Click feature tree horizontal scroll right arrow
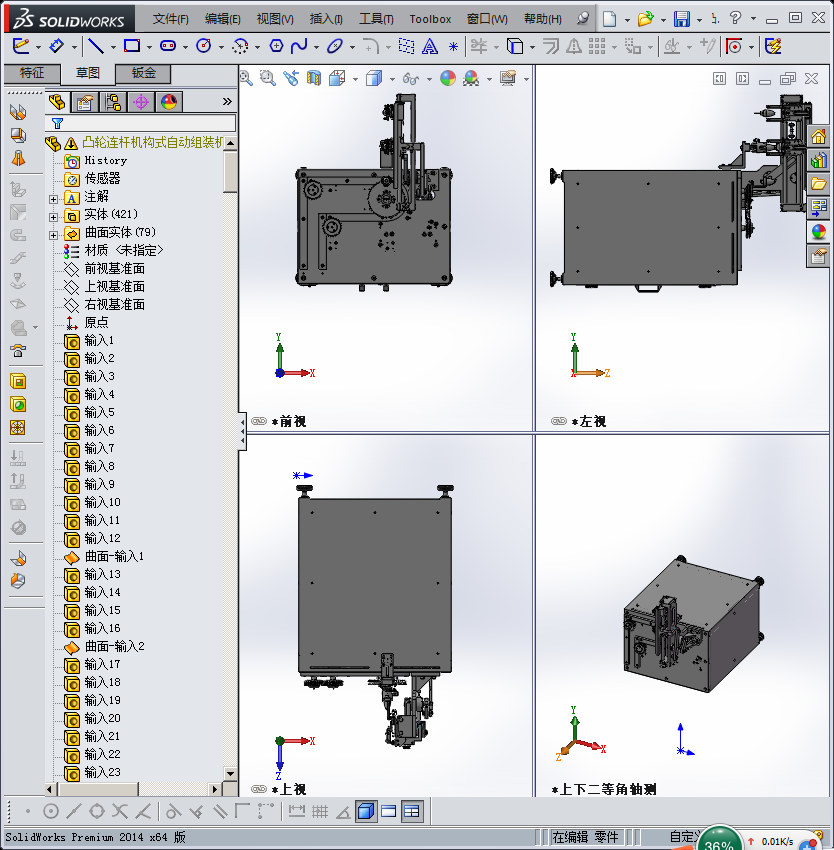 (215, 789)
